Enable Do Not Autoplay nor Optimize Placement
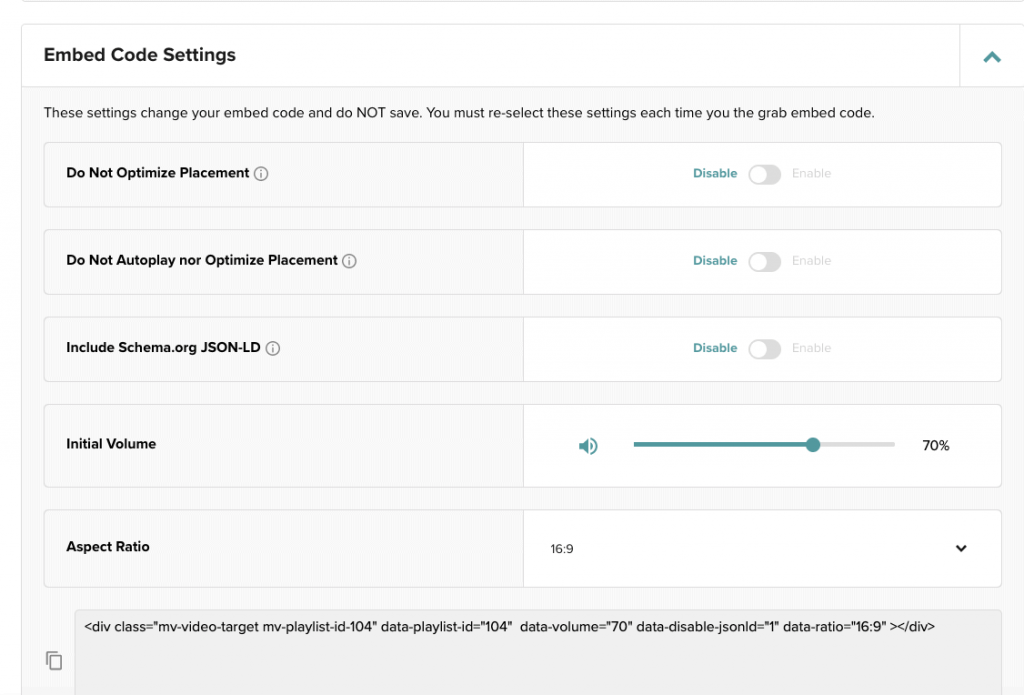The height and width of the screenshot is (695, 1024). (x=765, y=260)
